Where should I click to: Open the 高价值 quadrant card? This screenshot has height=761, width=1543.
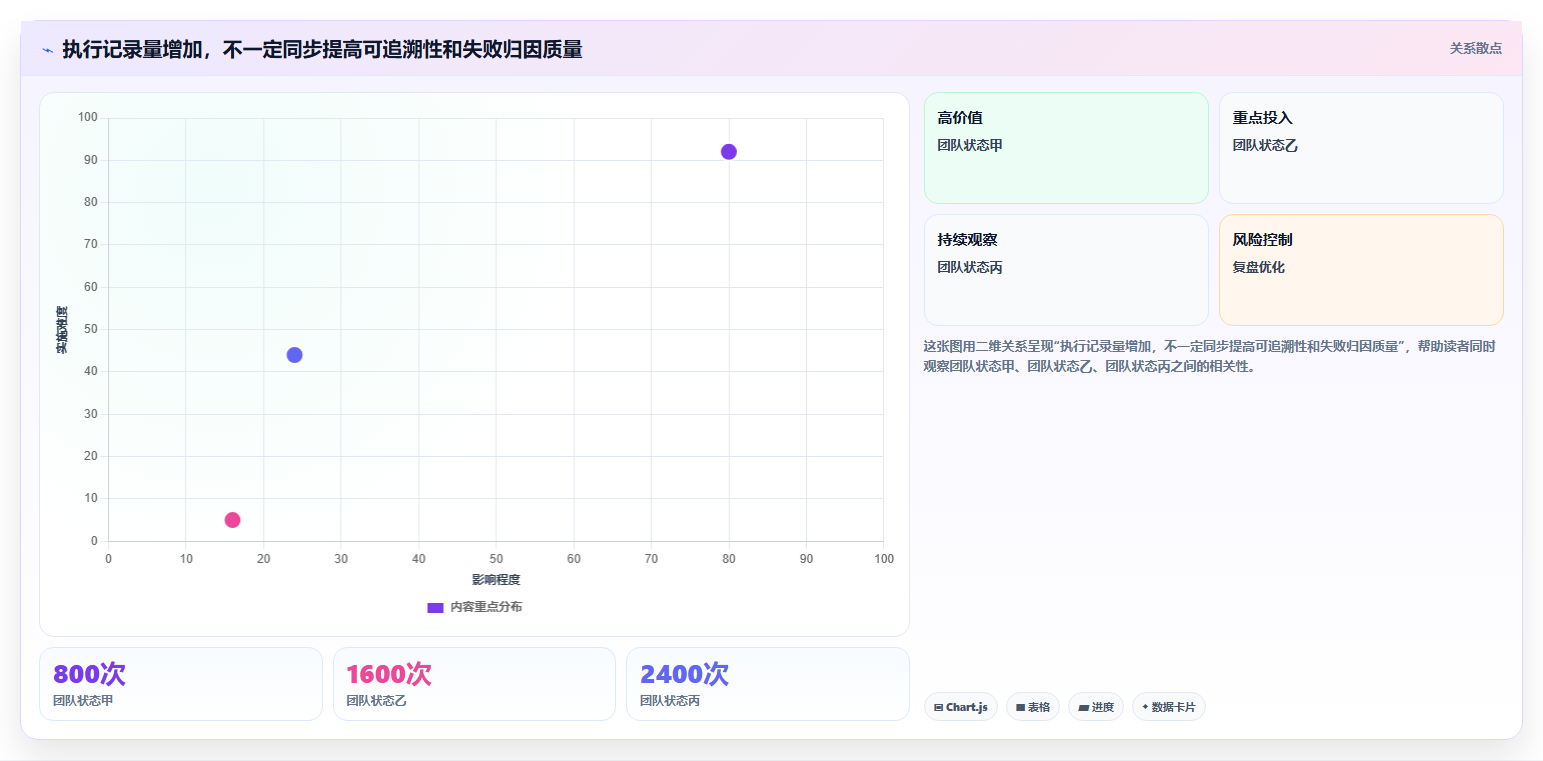1066,148
